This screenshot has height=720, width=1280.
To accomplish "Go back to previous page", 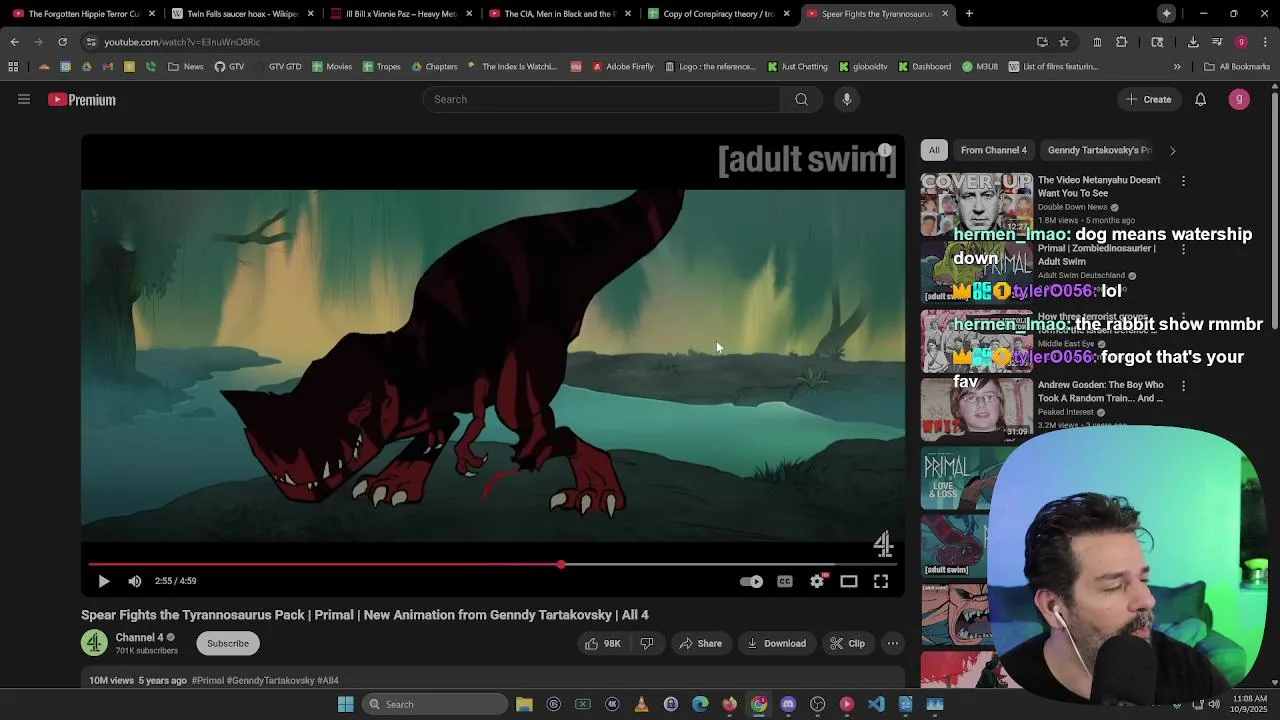I will tap(14, 42).
